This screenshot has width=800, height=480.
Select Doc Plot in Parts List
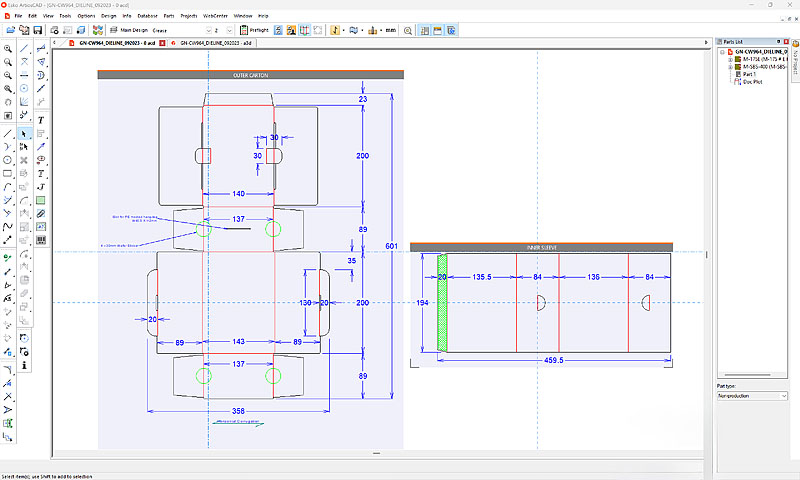[752, 81]
